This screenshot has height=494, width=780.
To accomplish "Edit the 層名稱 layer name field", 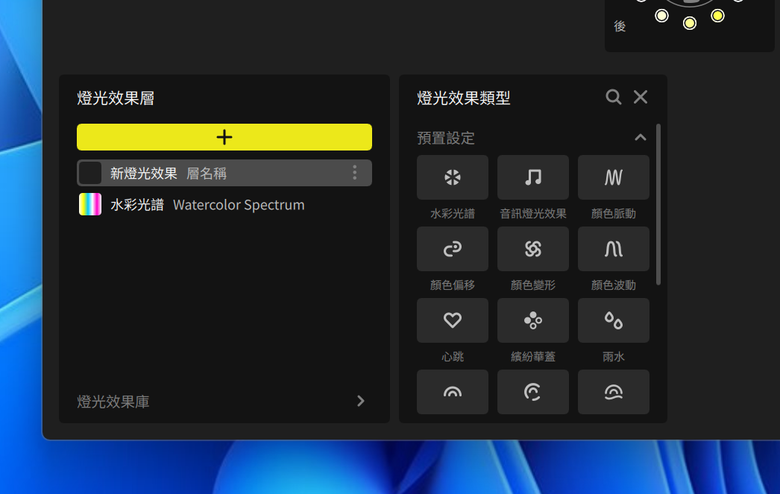I will pyautogui.click(x=206, y=173).
